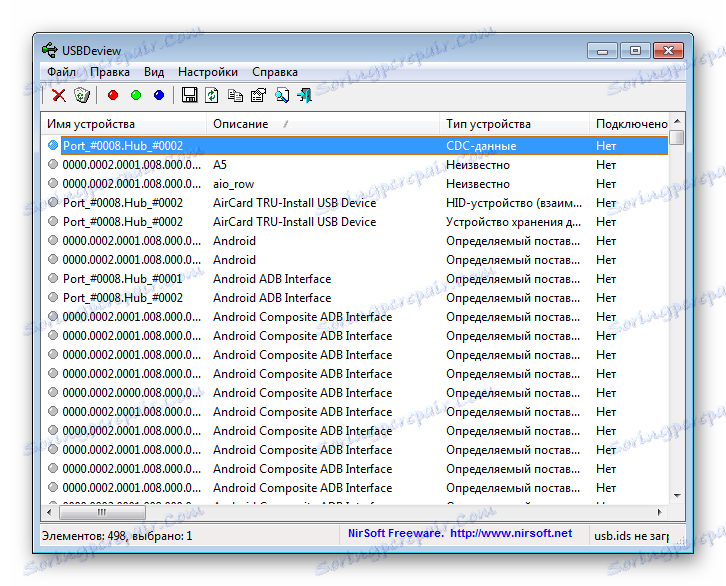Open the Справка menu
726x586 pixels.
click(x=275, y=72)
